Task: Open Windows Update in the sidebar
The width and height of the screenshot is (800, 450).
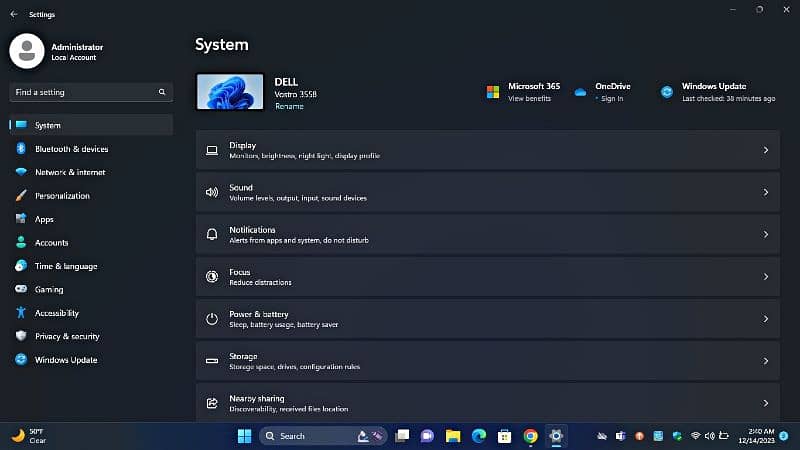Action: coord(66,360)
